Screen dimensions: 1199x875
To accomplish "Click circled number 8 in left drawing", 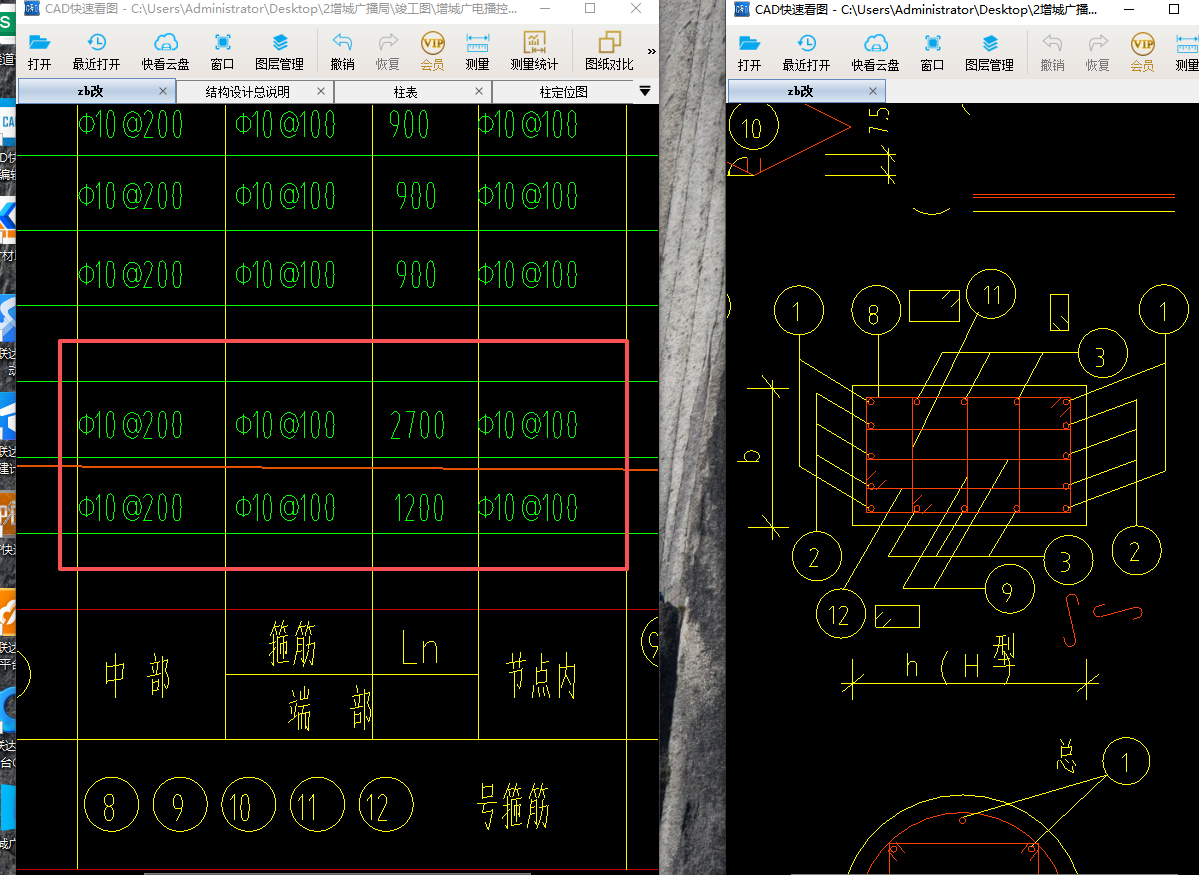I will point(111,805).
